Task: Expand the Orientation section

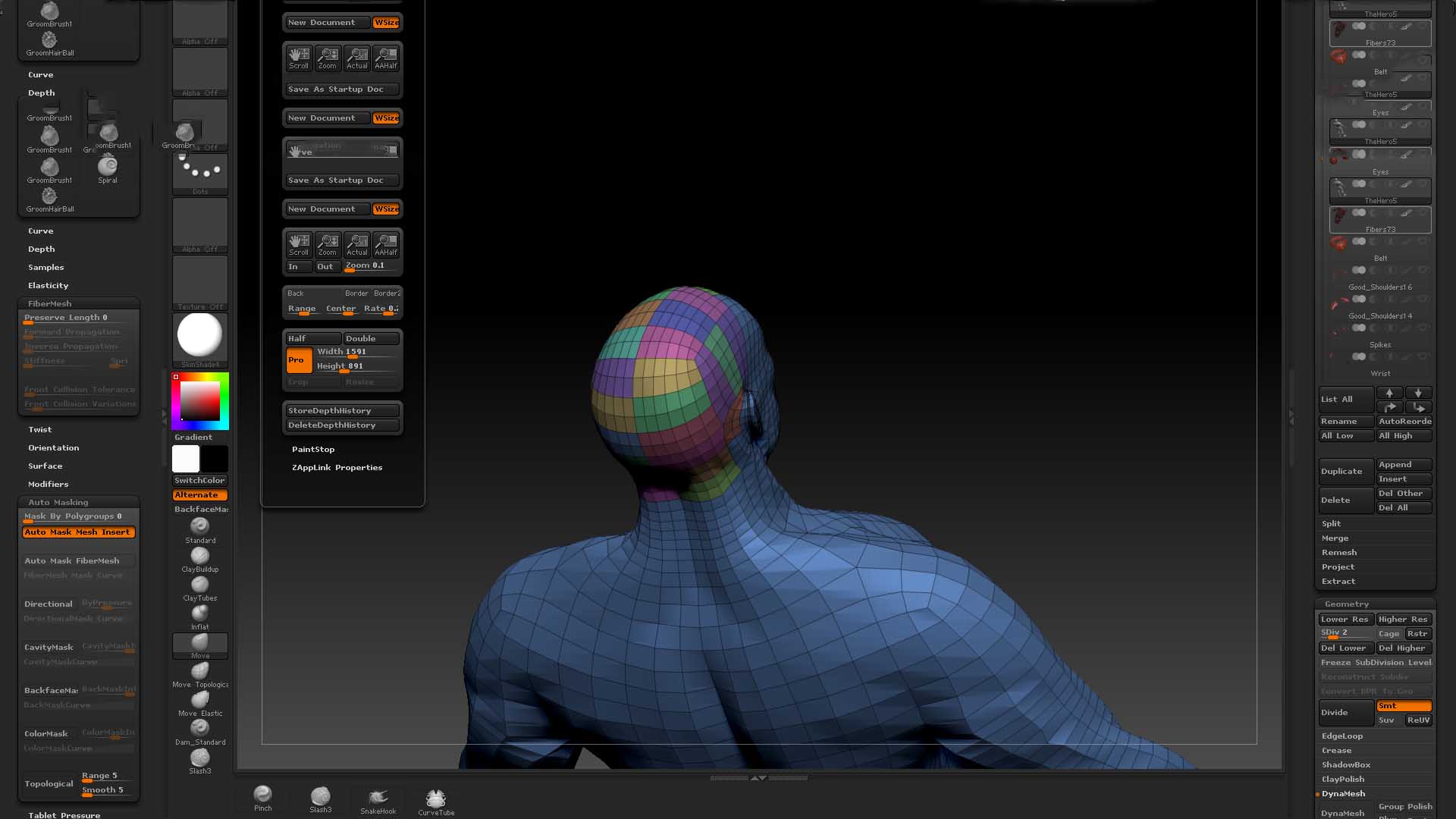Action: pyautogui.click(x=54, y=448)
